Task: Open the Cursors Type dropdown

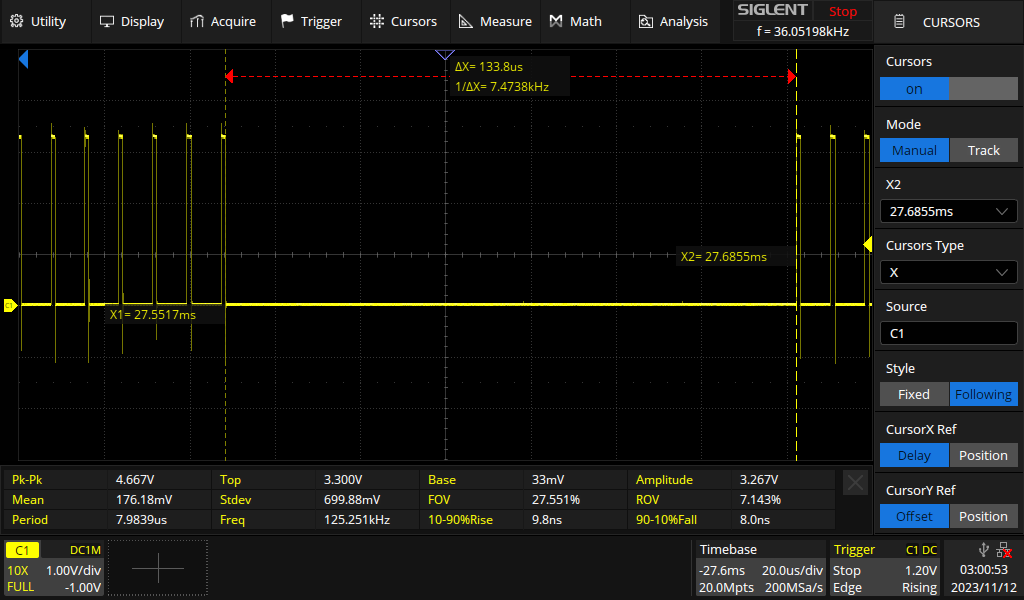Action: click(x=948, y=273)
